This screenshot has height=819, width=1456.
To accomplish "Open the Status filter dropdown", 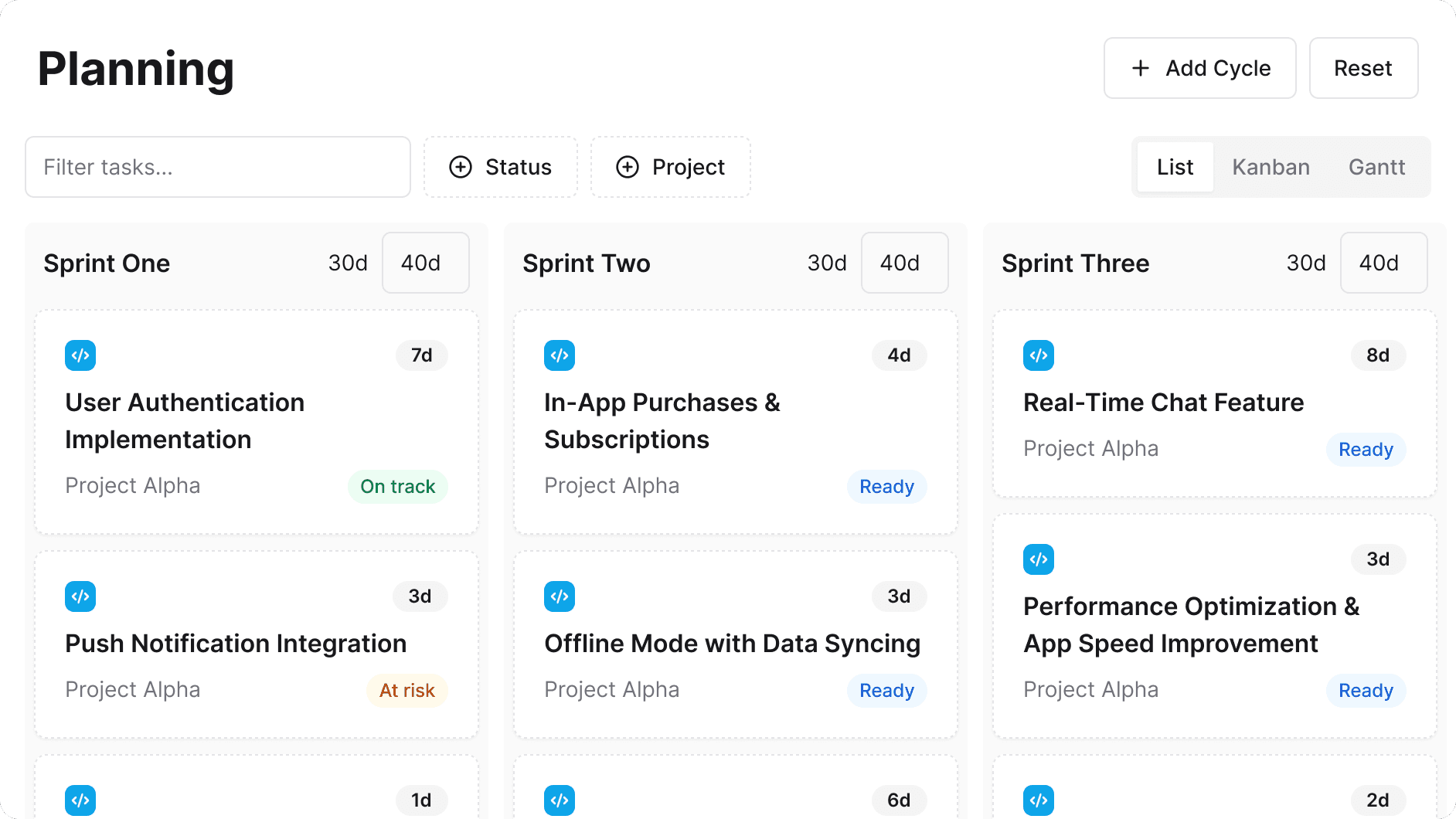I will (501, 167).
